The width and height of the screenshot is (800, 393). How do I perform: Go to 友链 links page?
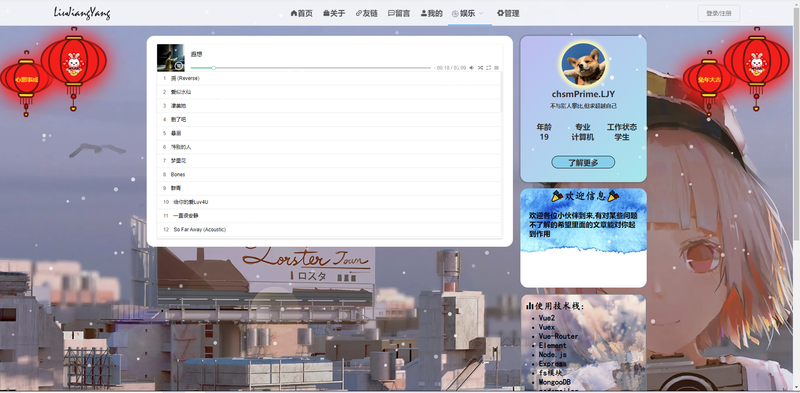point(366,13)
